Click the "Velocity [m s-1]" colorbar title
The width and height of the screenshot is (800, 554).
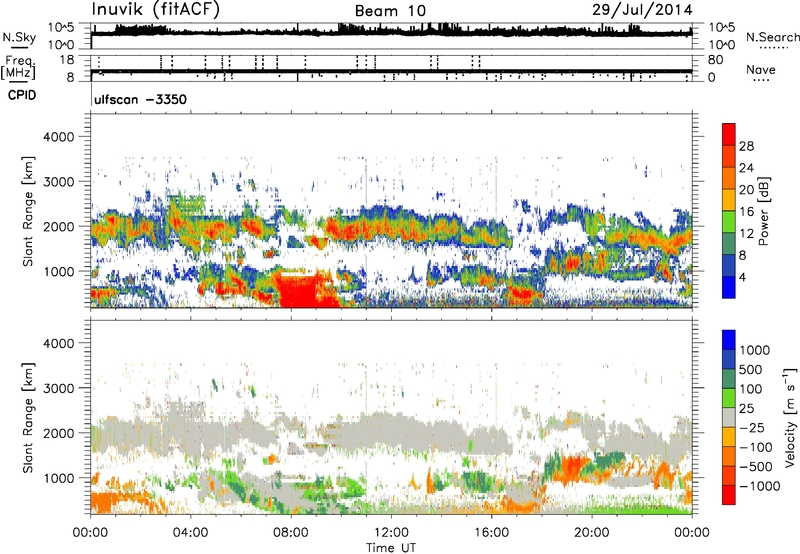[790, 416]
